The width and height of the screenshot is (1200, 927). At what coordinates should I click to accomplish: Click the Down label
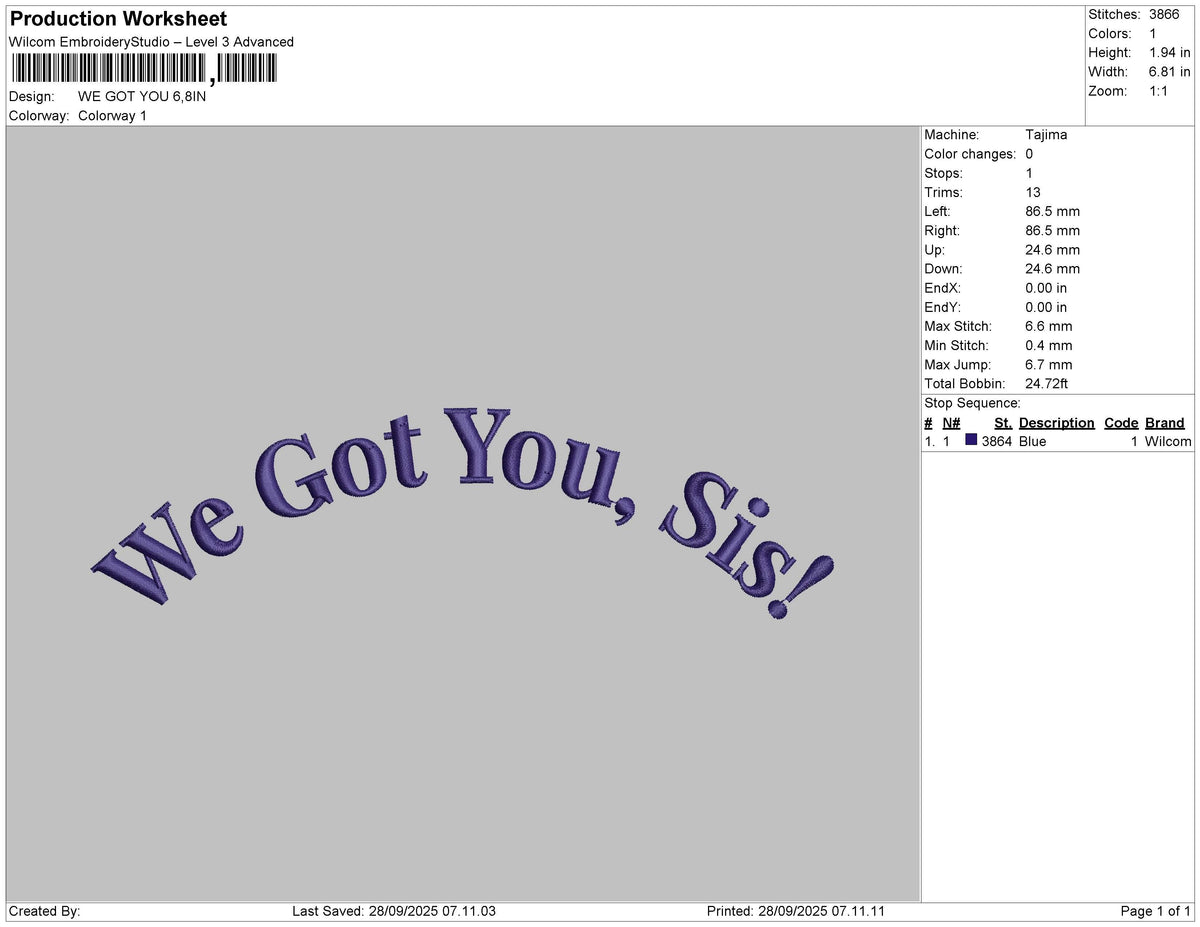(943, 269)
